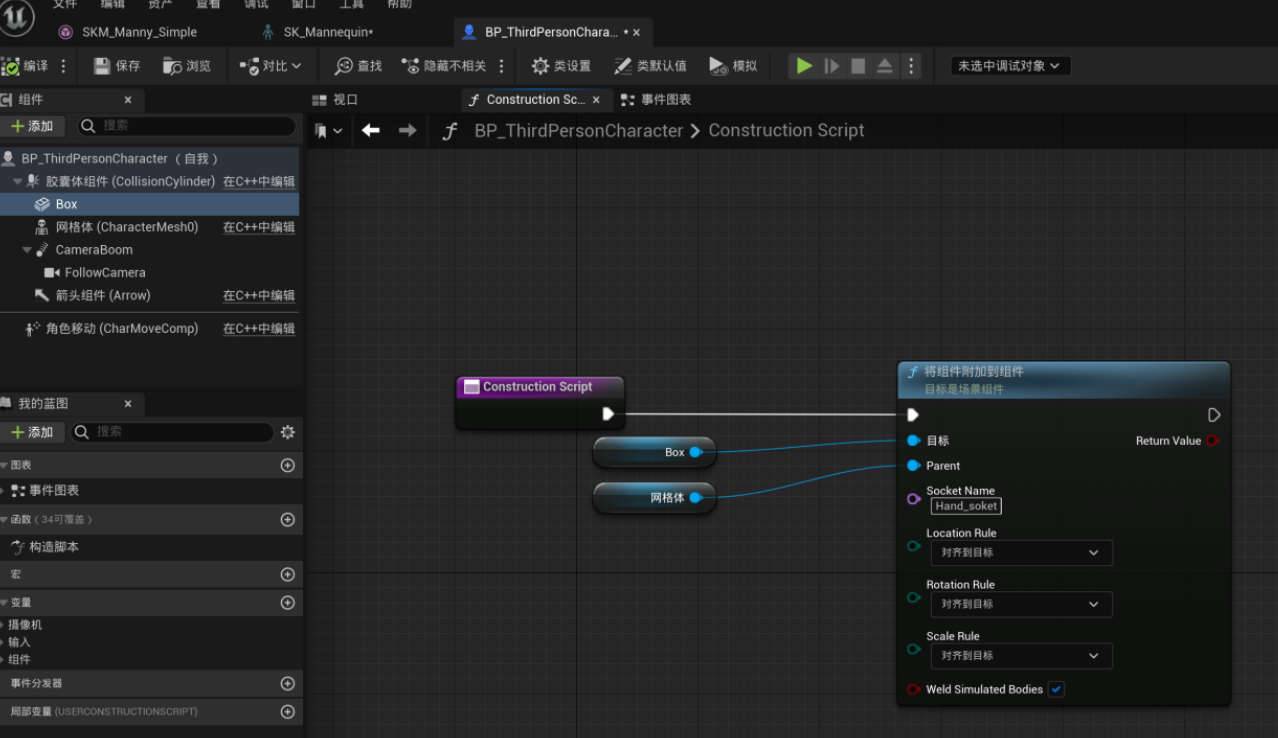Open Class Defaults (类默认值)
Viewport: 1278px width, 738px height.
650,66
